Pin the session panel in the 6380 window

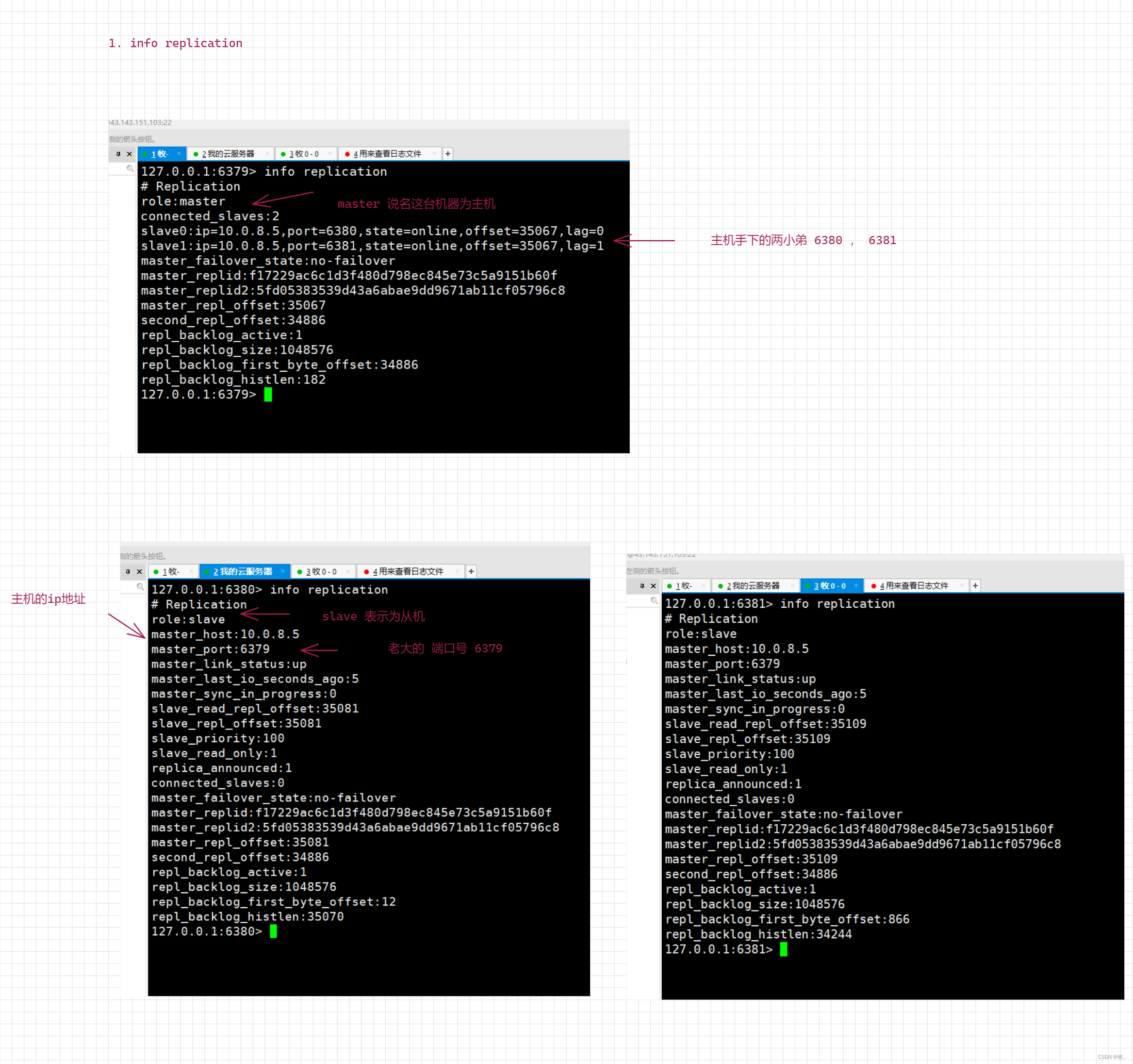(128, 571)
